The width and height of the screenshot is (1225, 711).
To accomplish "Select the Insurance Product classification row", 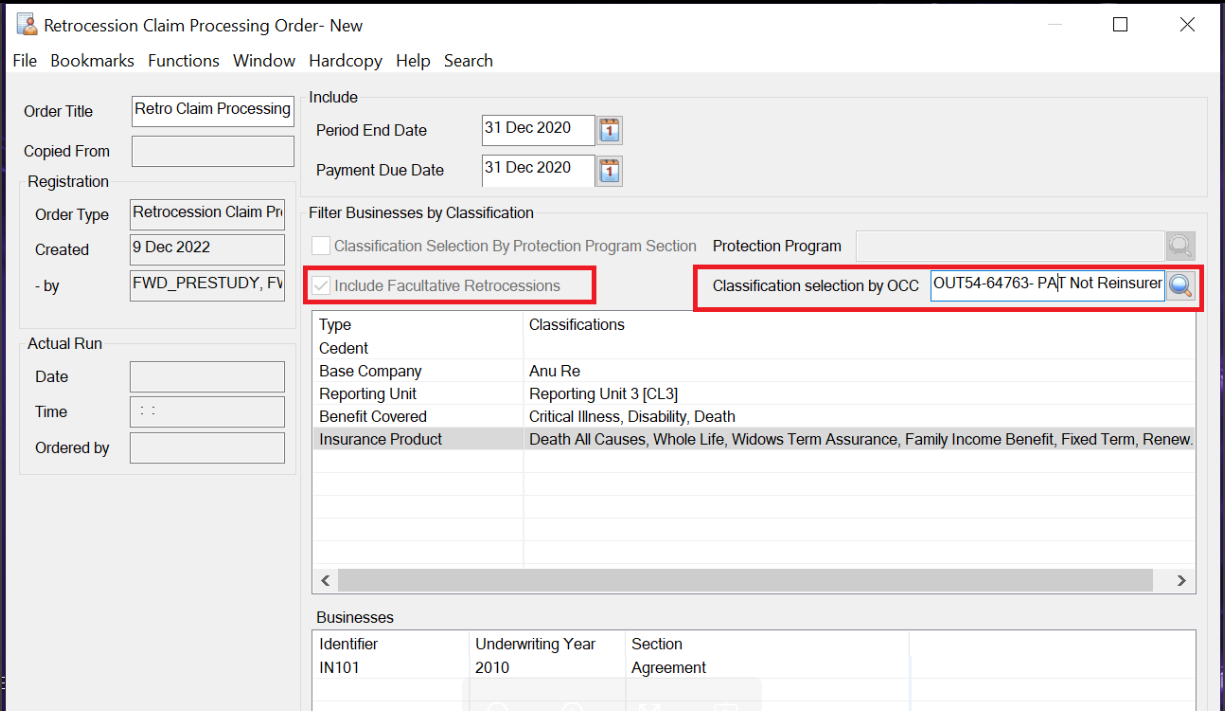I will click(x=380, y=439).
